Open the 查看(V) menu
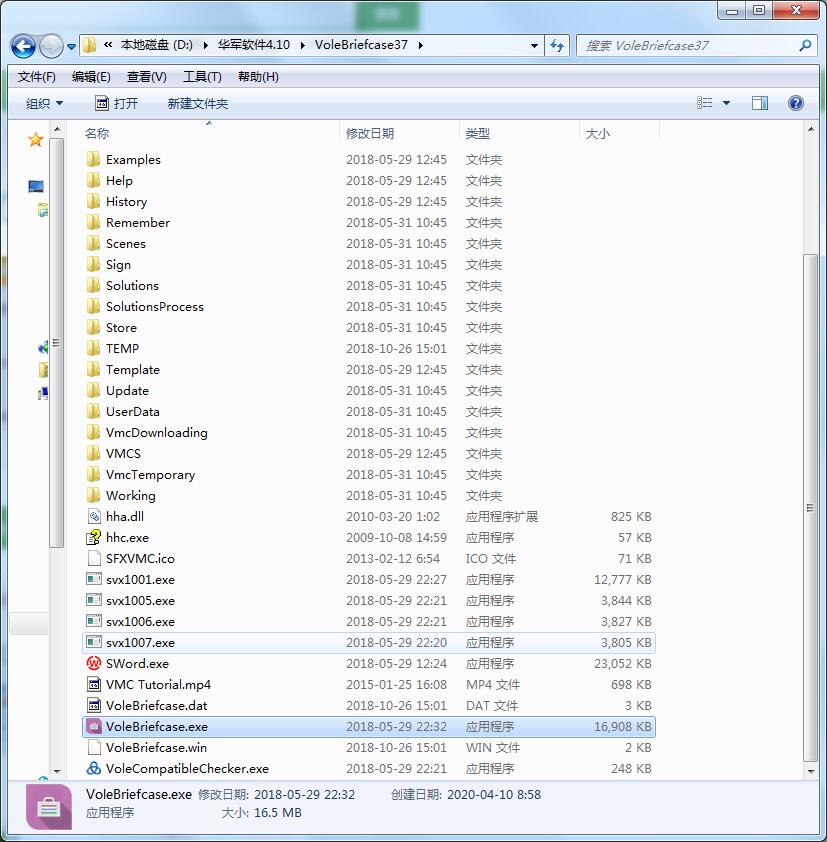 pyautogui.click(x=147, y=77)
